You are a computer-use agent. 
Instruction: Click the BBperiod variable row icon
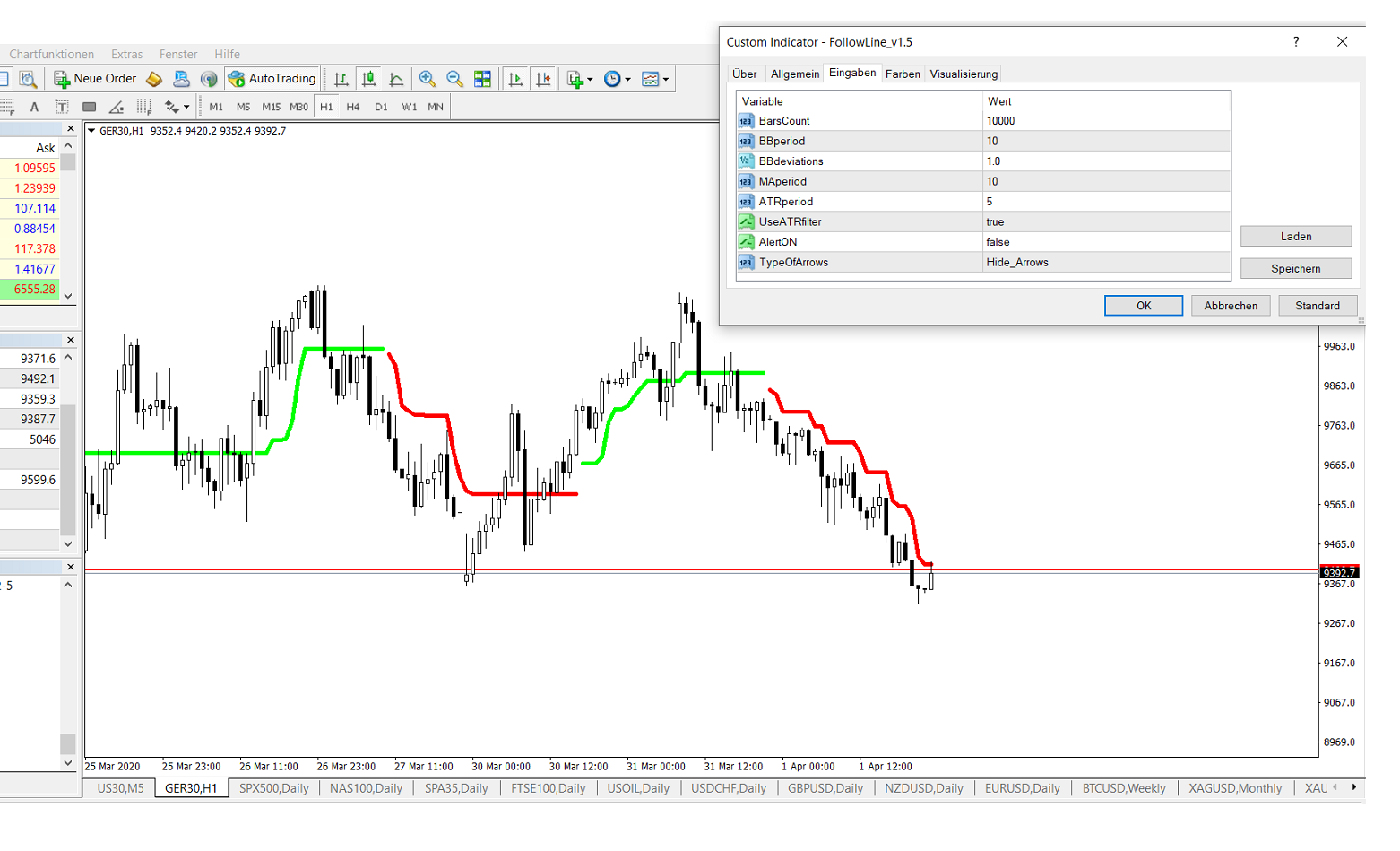(x=746, y=142)
